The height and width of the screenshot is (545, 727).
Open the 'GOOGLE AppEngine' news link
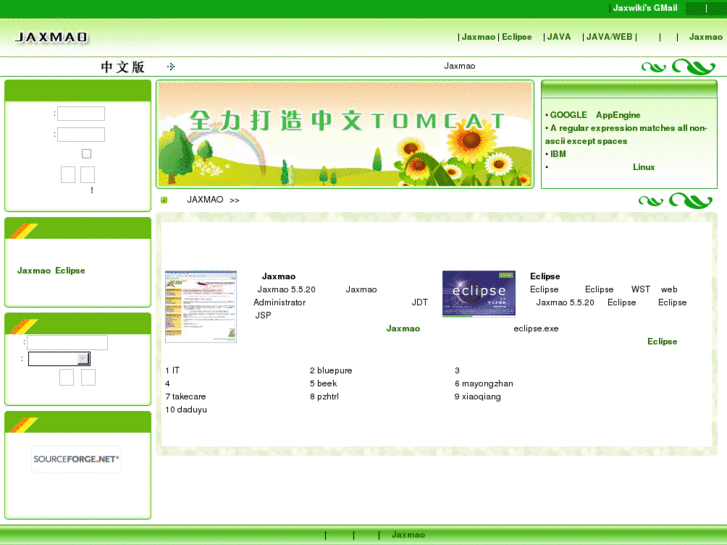(595, 115)
